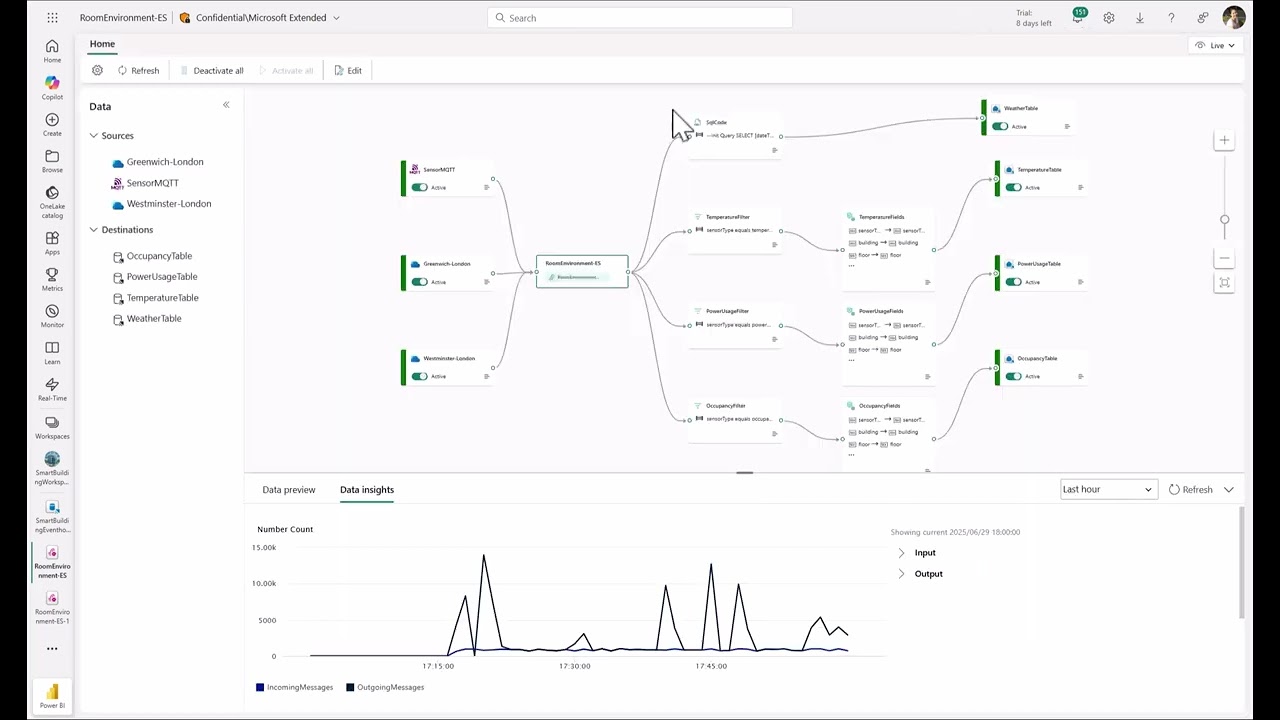The width and height of the screenshot is (1280, 720).
Task: Zoom out on the canvas
Action: click(1224, 258)
